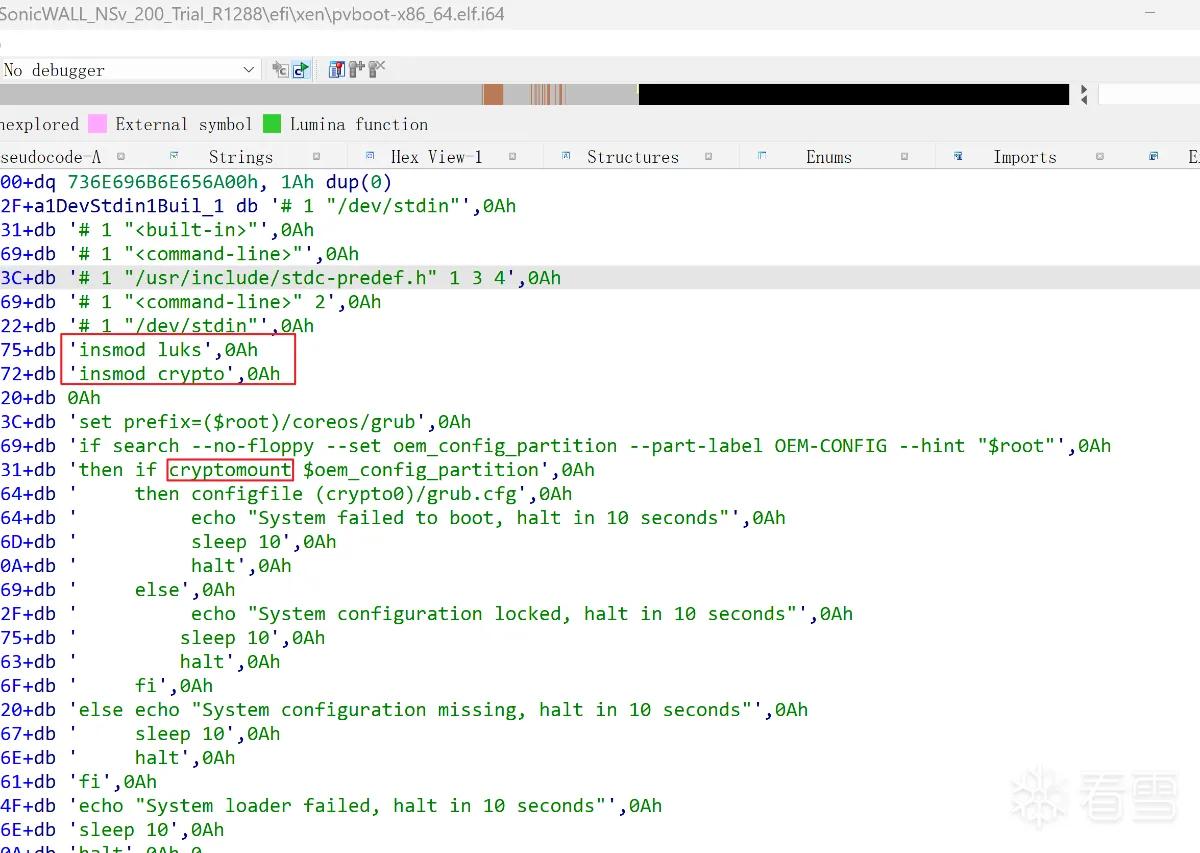Click the first grey C-file toolbar icon

click(280, 69)
